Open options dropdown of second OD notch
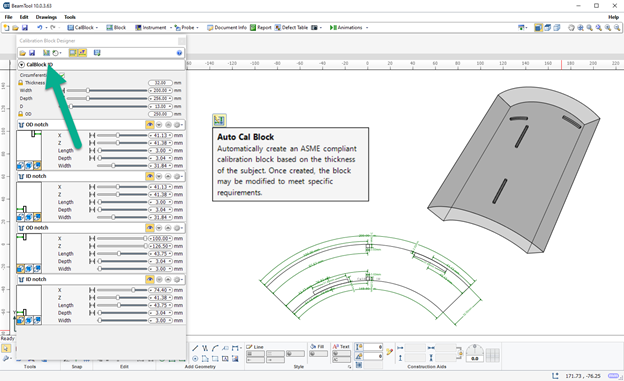Screen dimensions: 624x381 tap(178, 228)
